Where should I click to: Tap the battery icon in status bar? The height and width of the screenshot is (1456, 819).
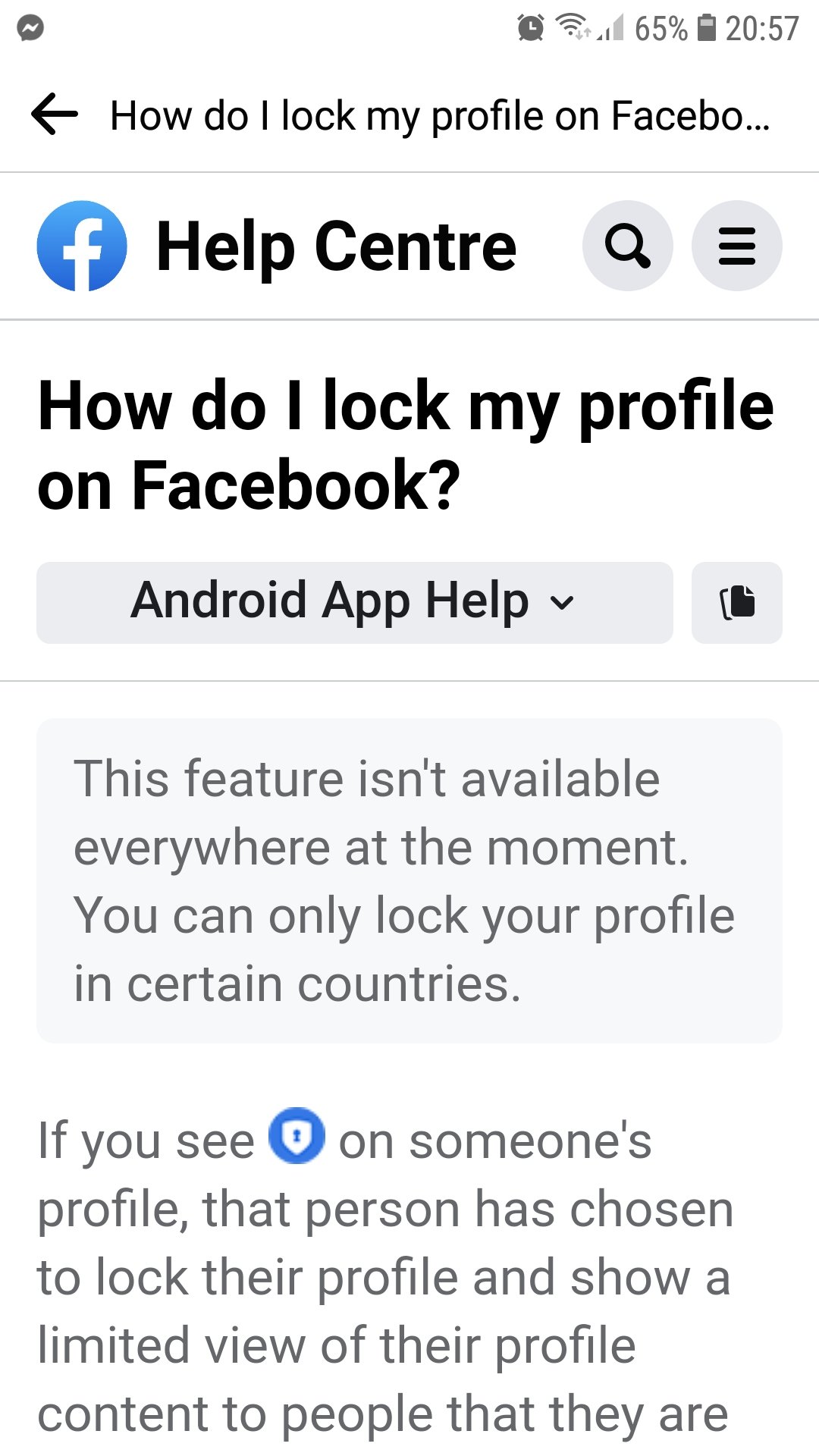pos(707,28)
